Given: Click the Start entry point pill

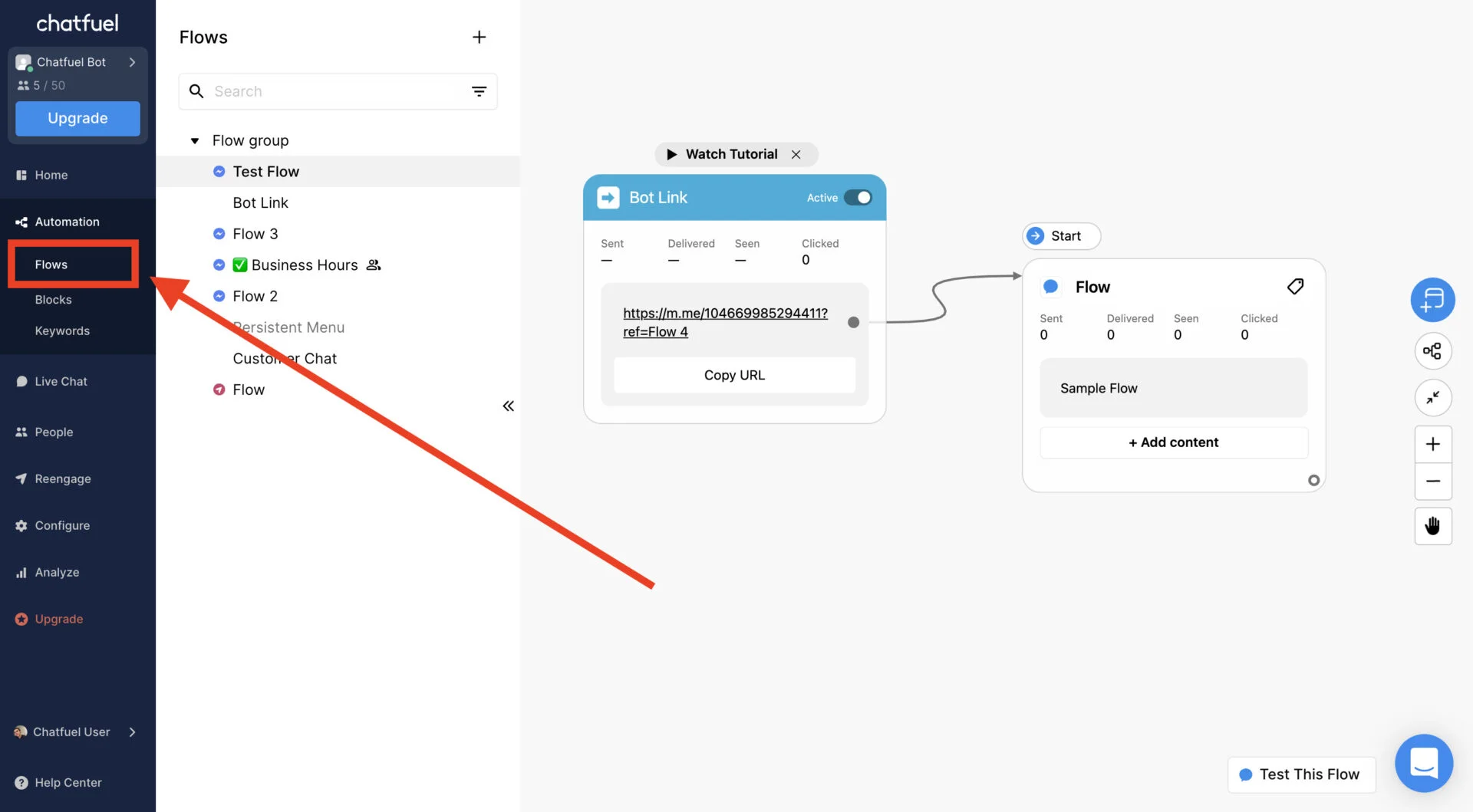Looking at the screenshot, I should pyautogui.click(x=1061, y=236).
